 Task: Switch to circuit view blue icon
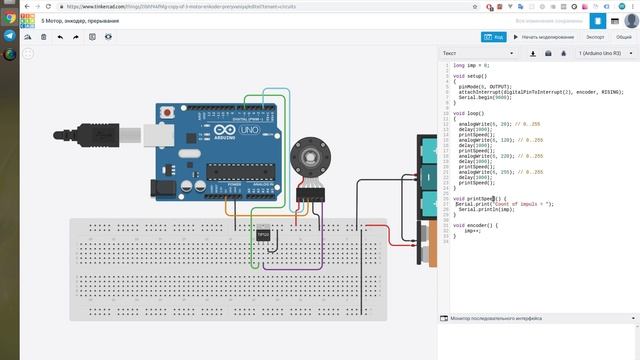pyautogui.click(x=598, y=21)
